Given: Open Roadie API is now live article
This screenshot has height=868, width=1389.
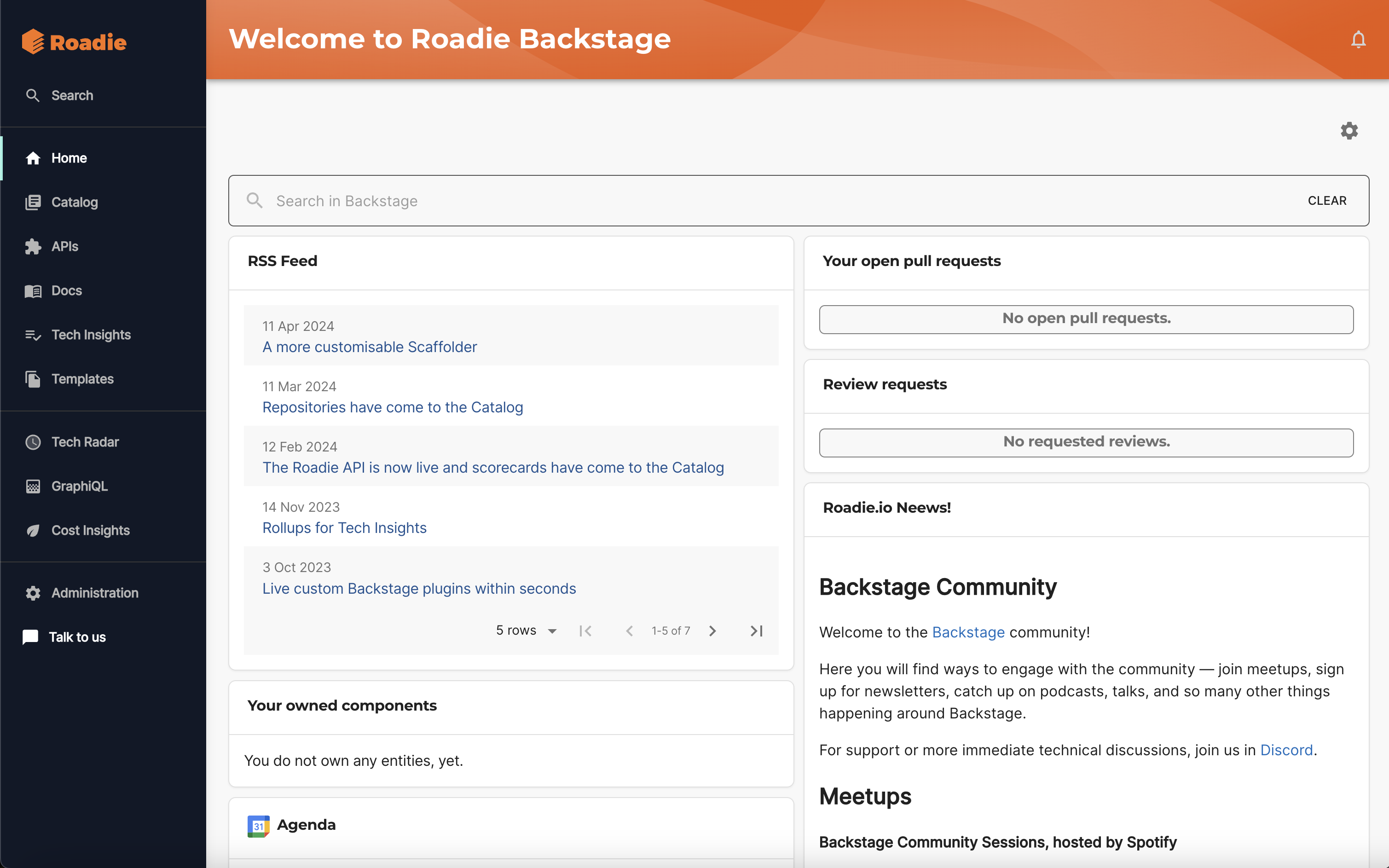Looking at the screenshot, I should coord(493,467).
